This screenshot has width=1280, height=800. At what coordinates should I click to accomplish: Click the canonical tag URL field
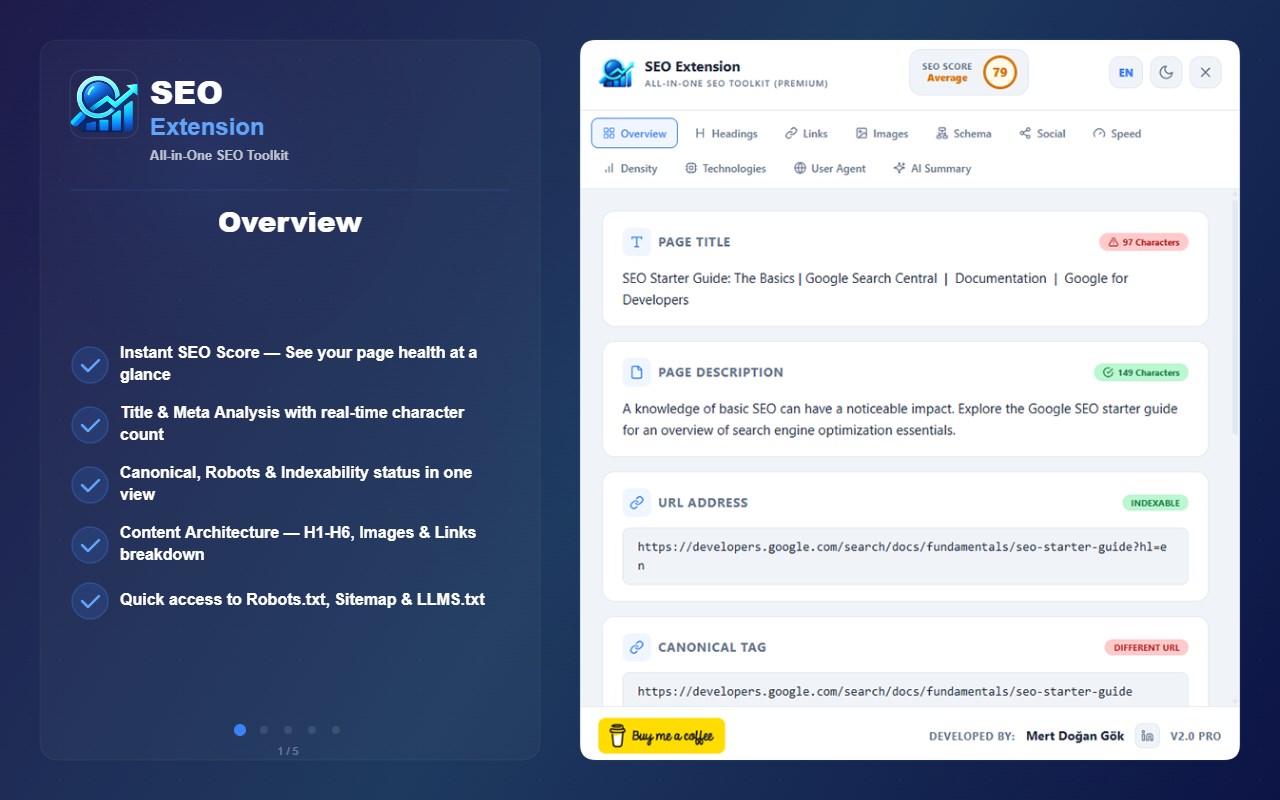tap(905, 690)
